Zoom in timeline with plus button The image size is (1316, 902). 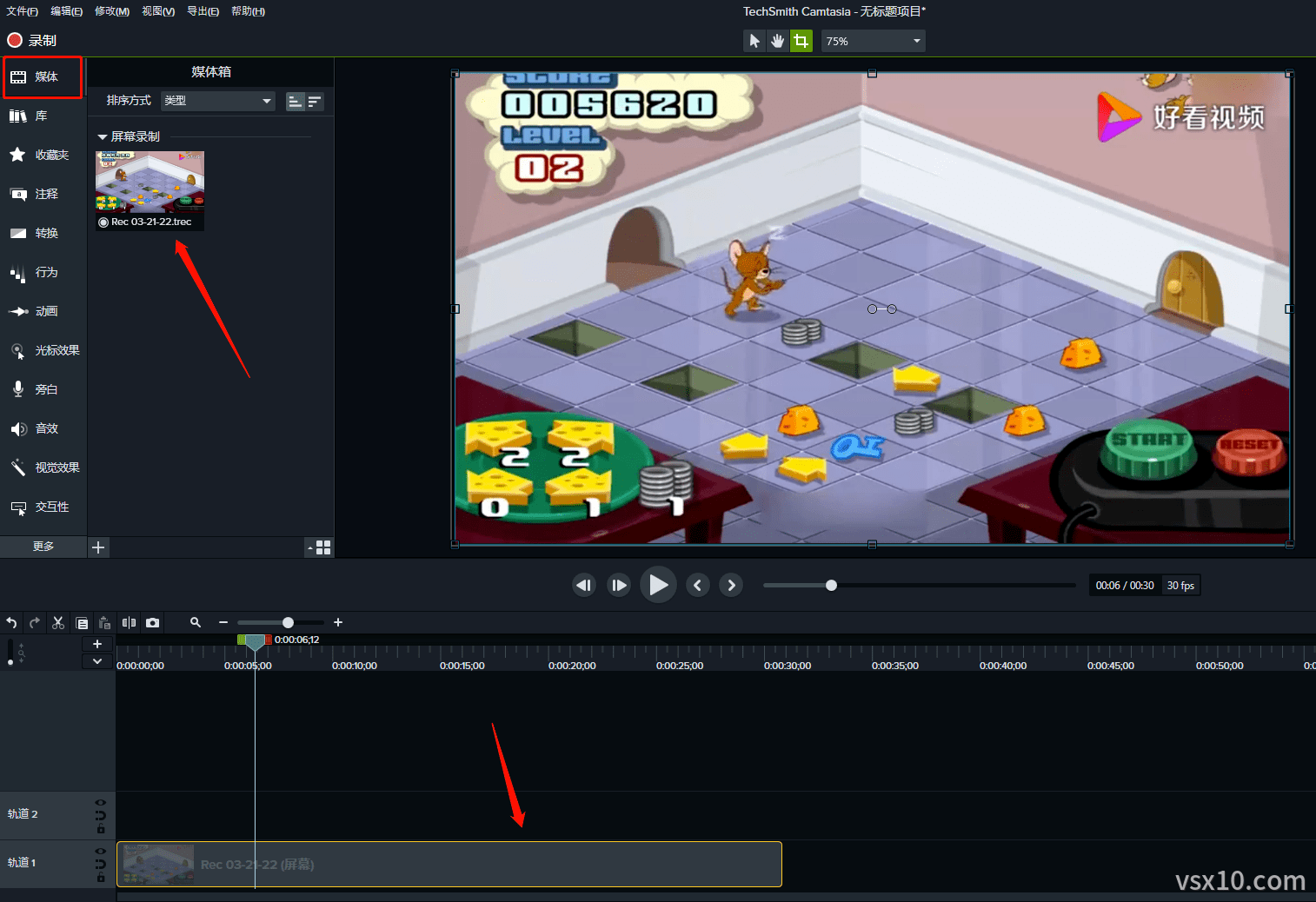point(338,622)
